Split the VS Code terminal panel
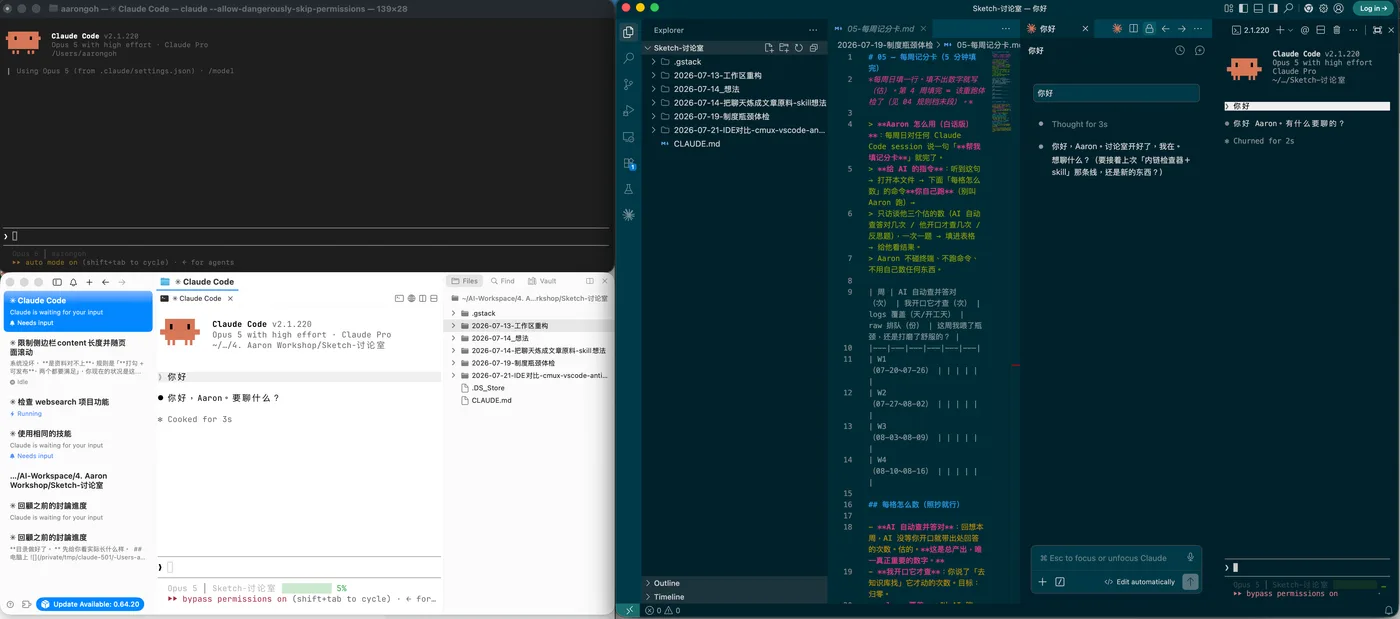Screen dimensions: 1400x619 tap(1321, 29)
